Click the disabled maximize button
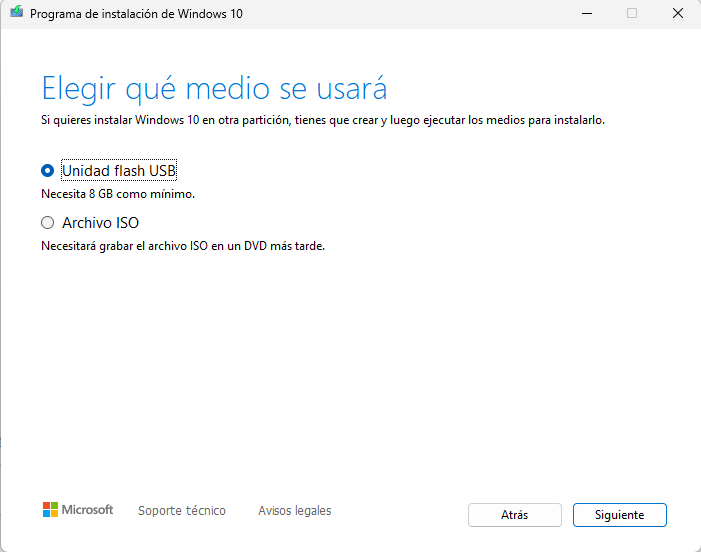The width and height of the screenshot is (701, 552). tap(632, 13)
